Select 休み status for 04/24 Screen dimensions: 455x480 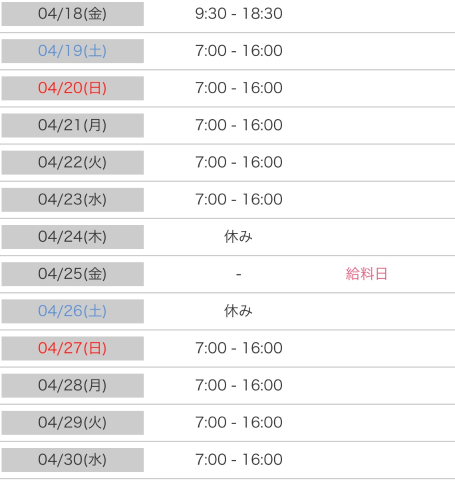(238, 237)
